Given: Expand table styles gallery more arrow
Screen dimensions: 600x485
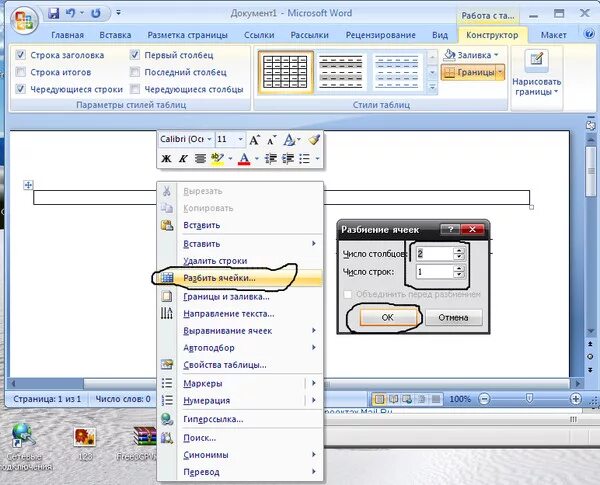Looking at the screenshot, I should pyautogui.click(x=432, y=88).
